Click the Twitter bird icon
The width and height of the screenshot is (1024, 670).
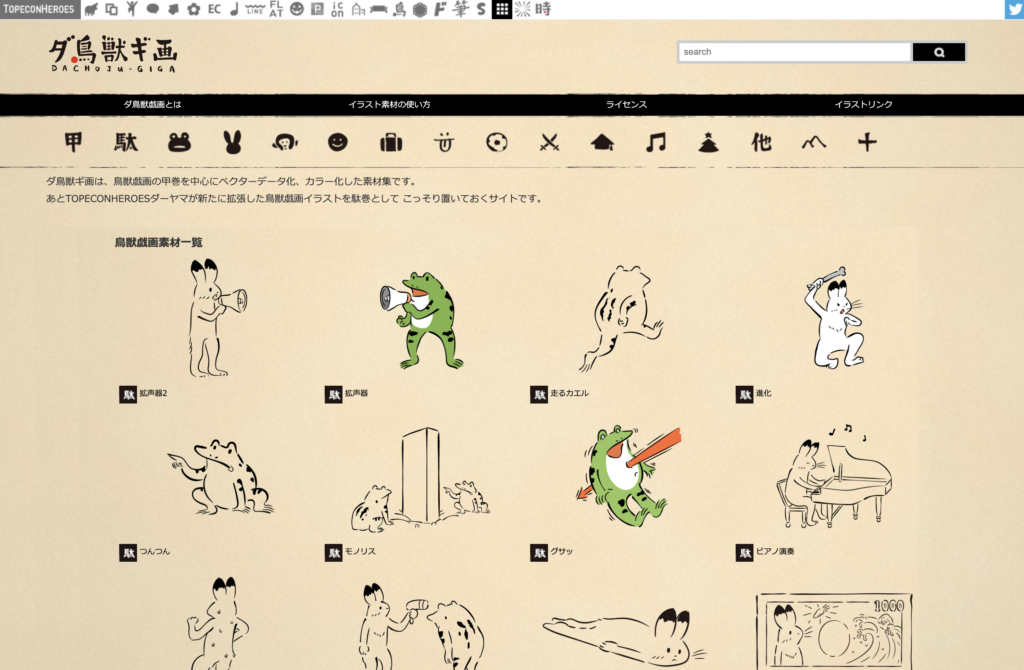point(1014,9)
